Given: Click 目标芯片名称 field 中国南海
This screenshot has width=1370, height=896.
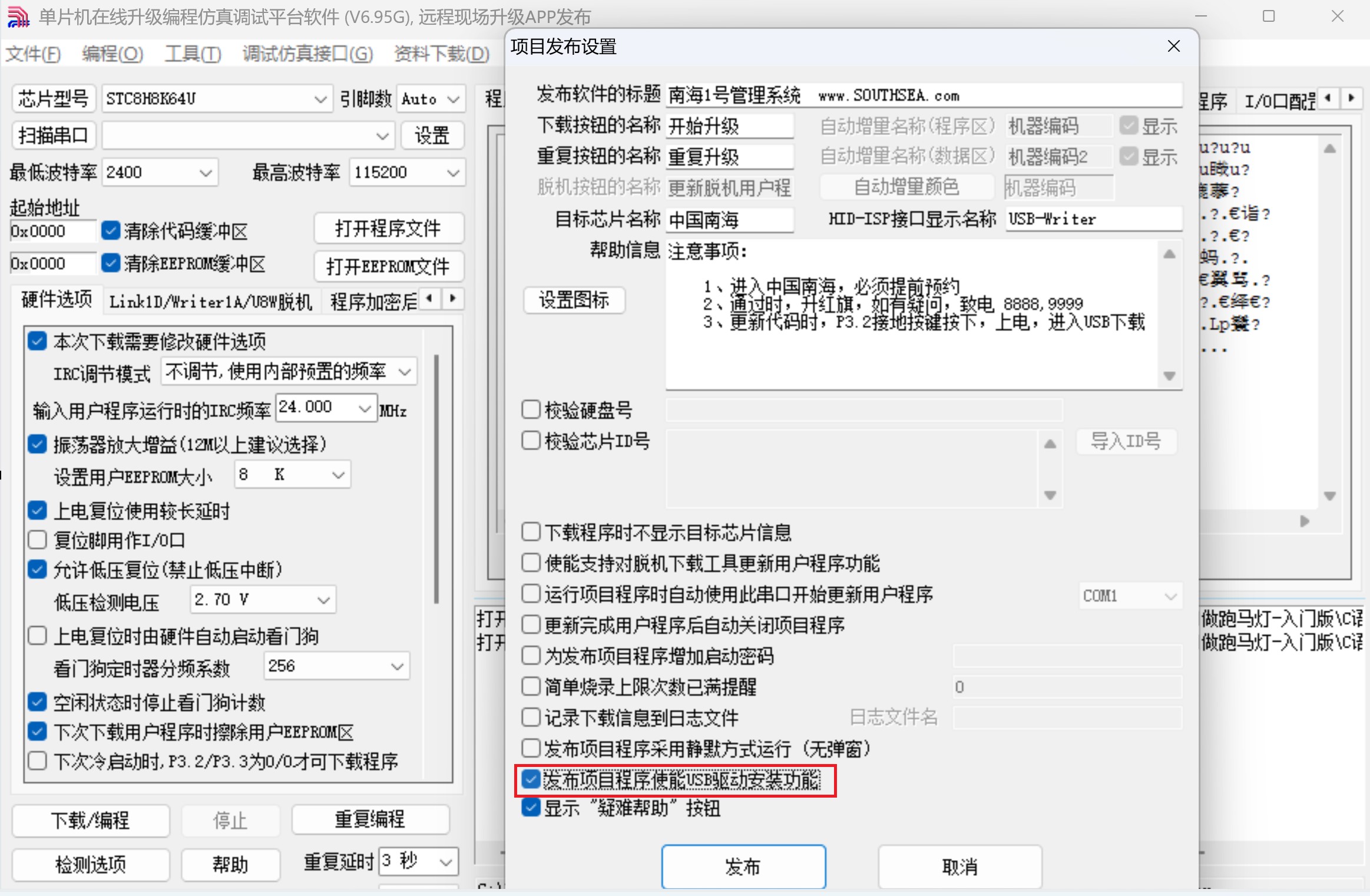Looking at the screenshot, I should pos(729,220).
